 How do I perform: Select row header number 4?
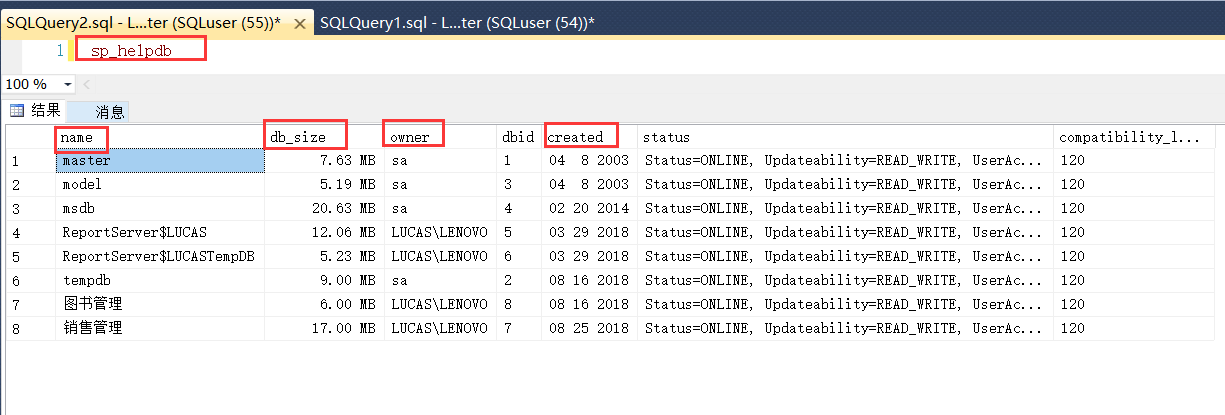click(30, 232)
